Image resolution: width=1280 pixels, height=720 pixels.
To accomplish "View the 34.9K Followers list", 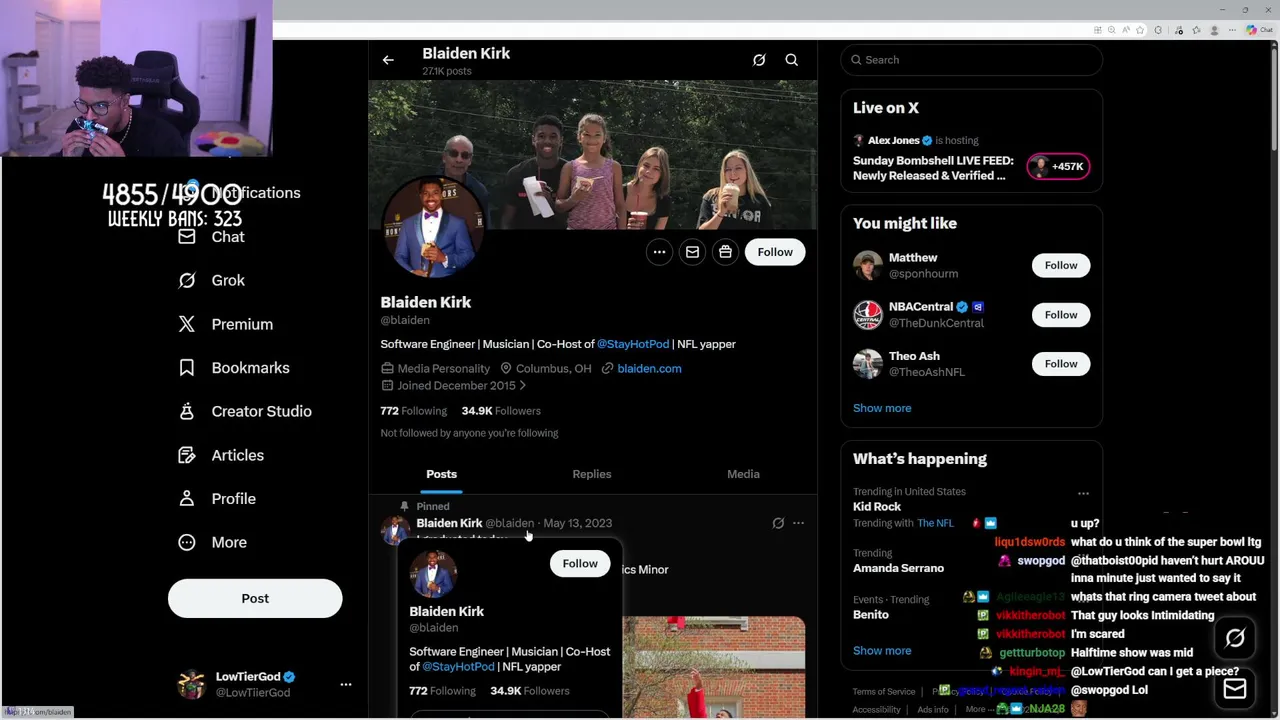I will pos(501,411).
